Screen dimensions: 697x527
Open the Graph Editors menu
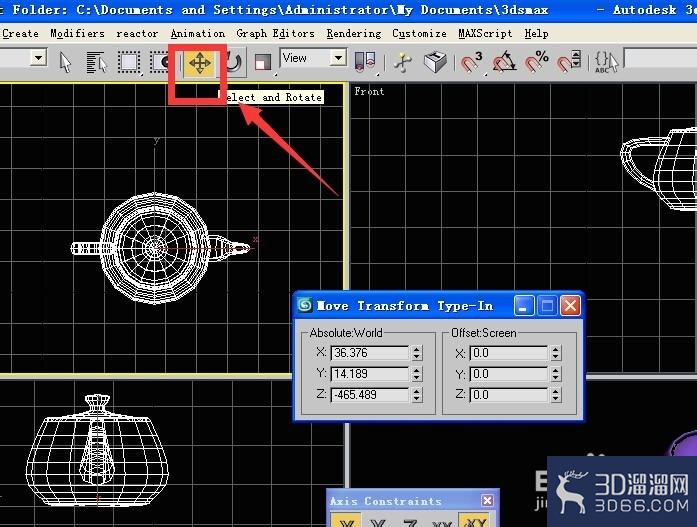(275, 34)
